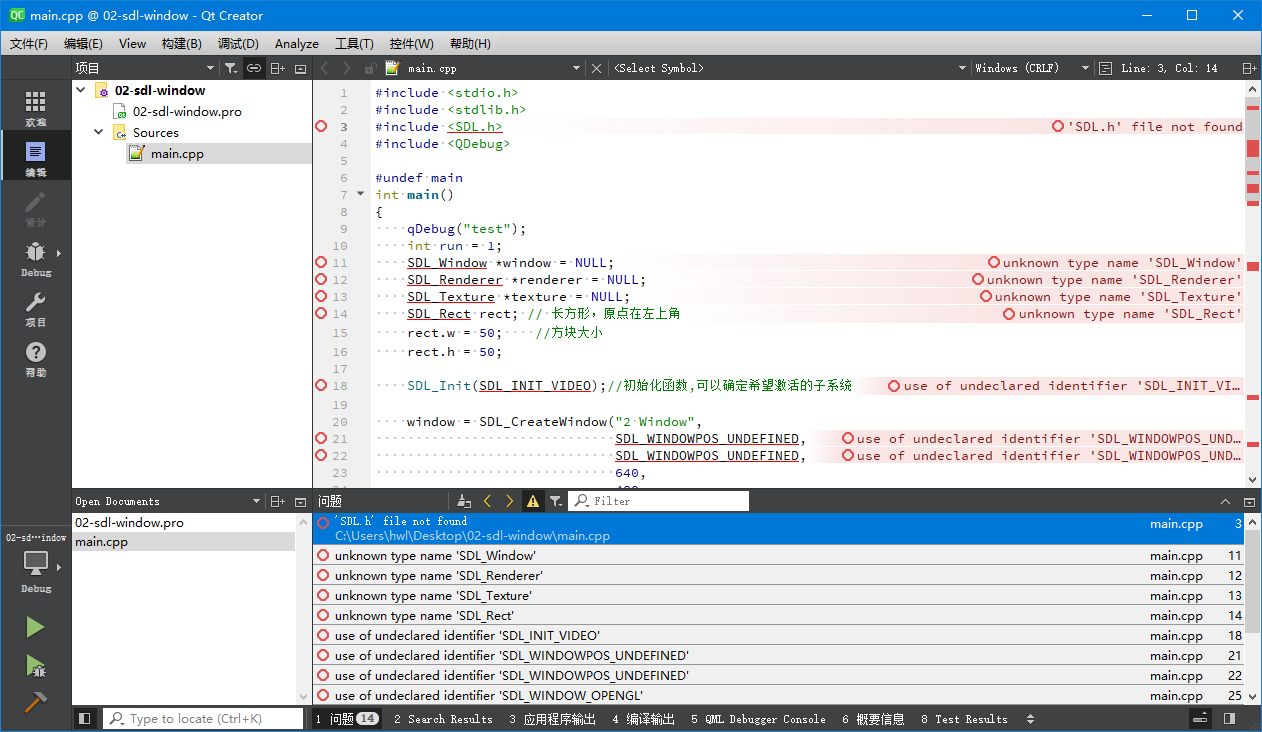1262x732 pixels.
Task: Select 02-sdl-window.pro in project tree
Action: pos(187,111)
